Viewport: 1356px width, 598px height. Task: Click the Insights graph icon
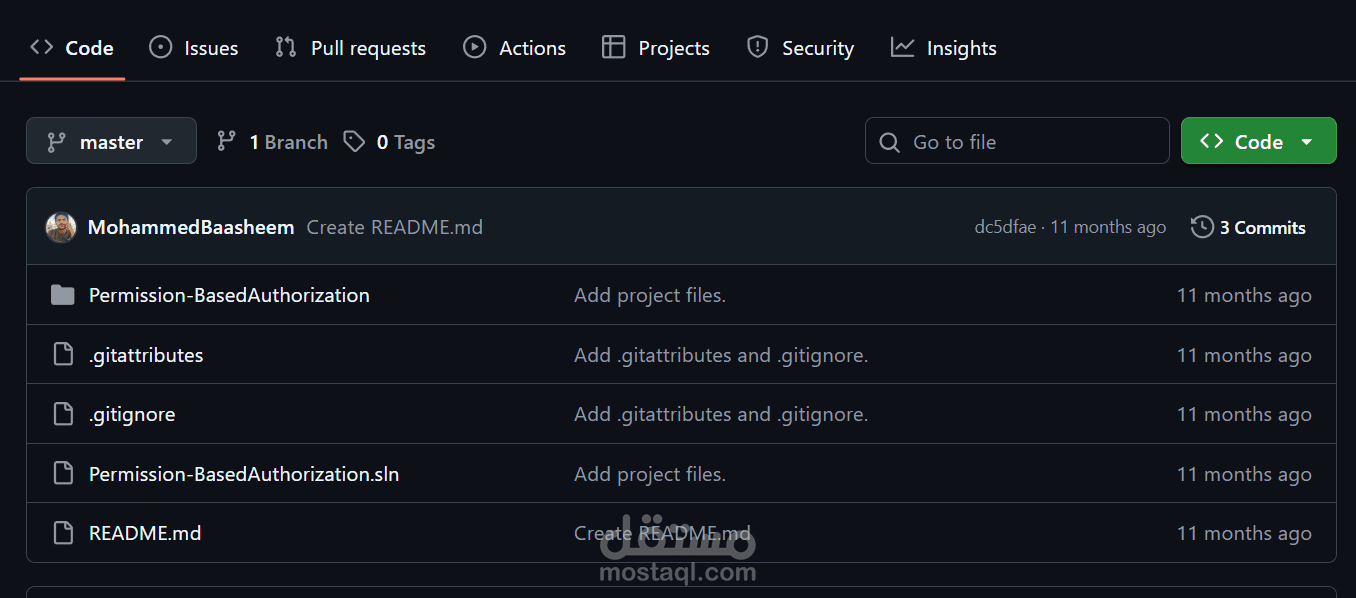(x=903, y=46)
